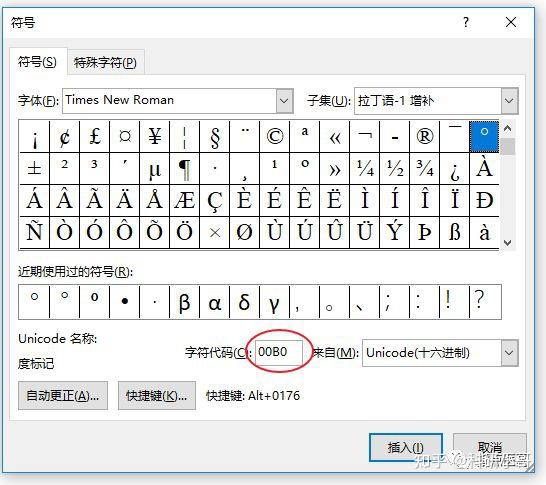Pick the pound £ symbol
This screenshot has height=485, width=546.
point(95,137)
